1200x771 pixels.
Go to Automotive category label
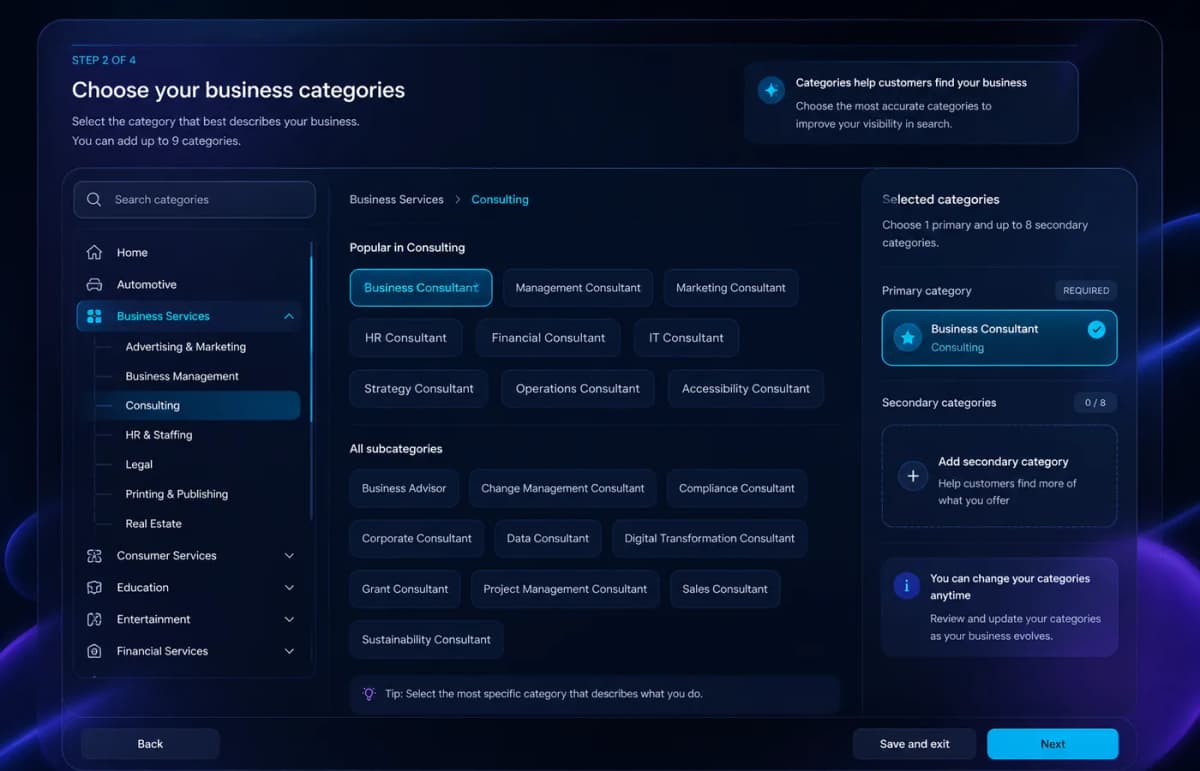146,285
